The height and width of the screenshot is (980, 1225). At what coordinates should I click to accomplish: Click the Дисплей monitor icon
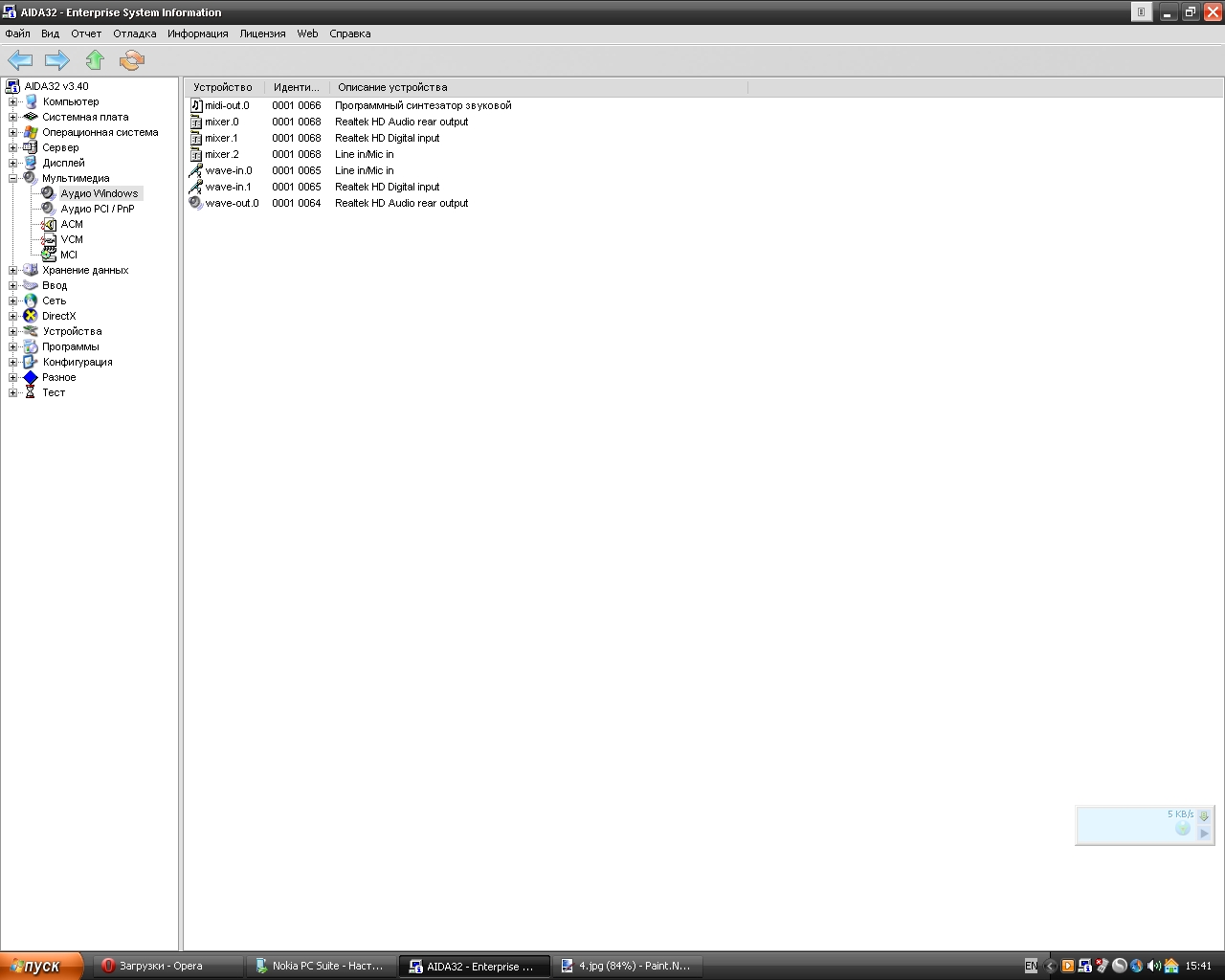(31, 163)
